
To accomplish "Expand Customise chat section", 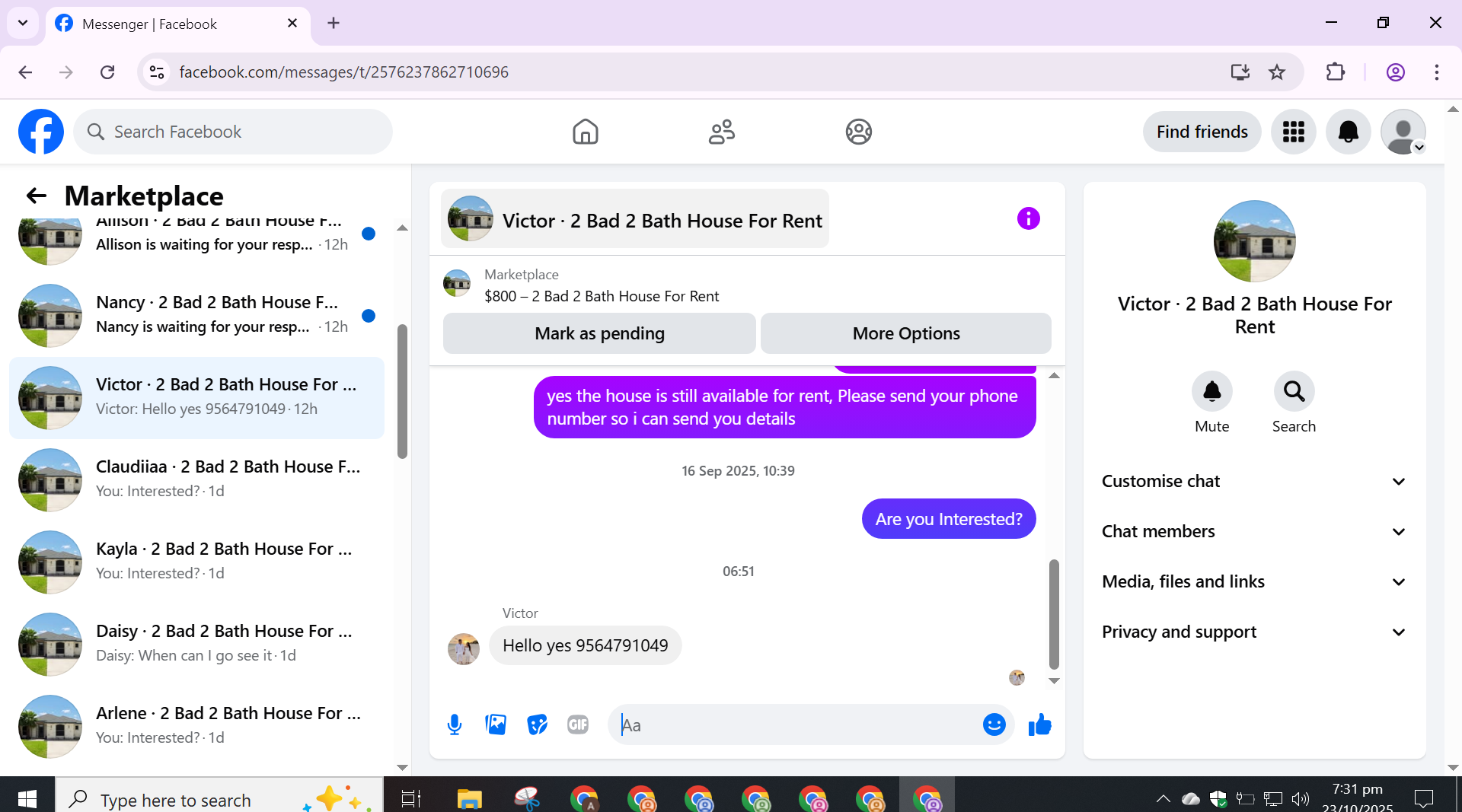I will [x=1254, y=481].
